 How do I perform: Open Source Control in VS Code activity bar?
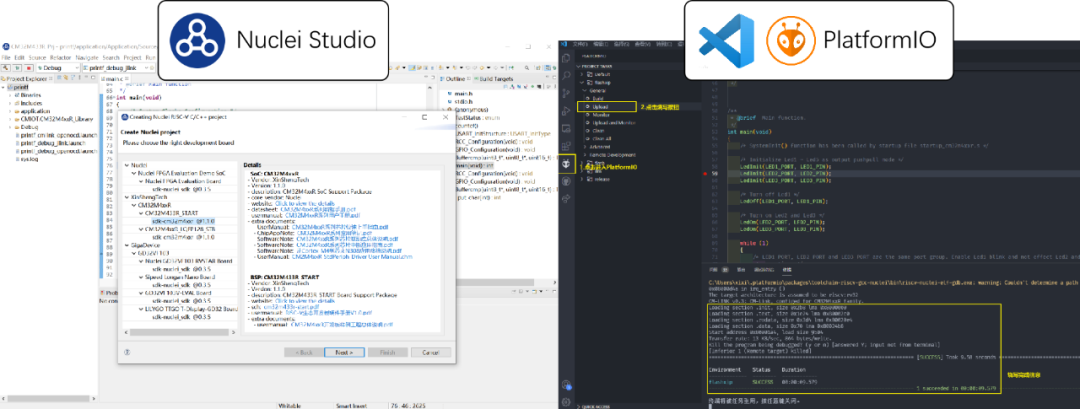566,93
